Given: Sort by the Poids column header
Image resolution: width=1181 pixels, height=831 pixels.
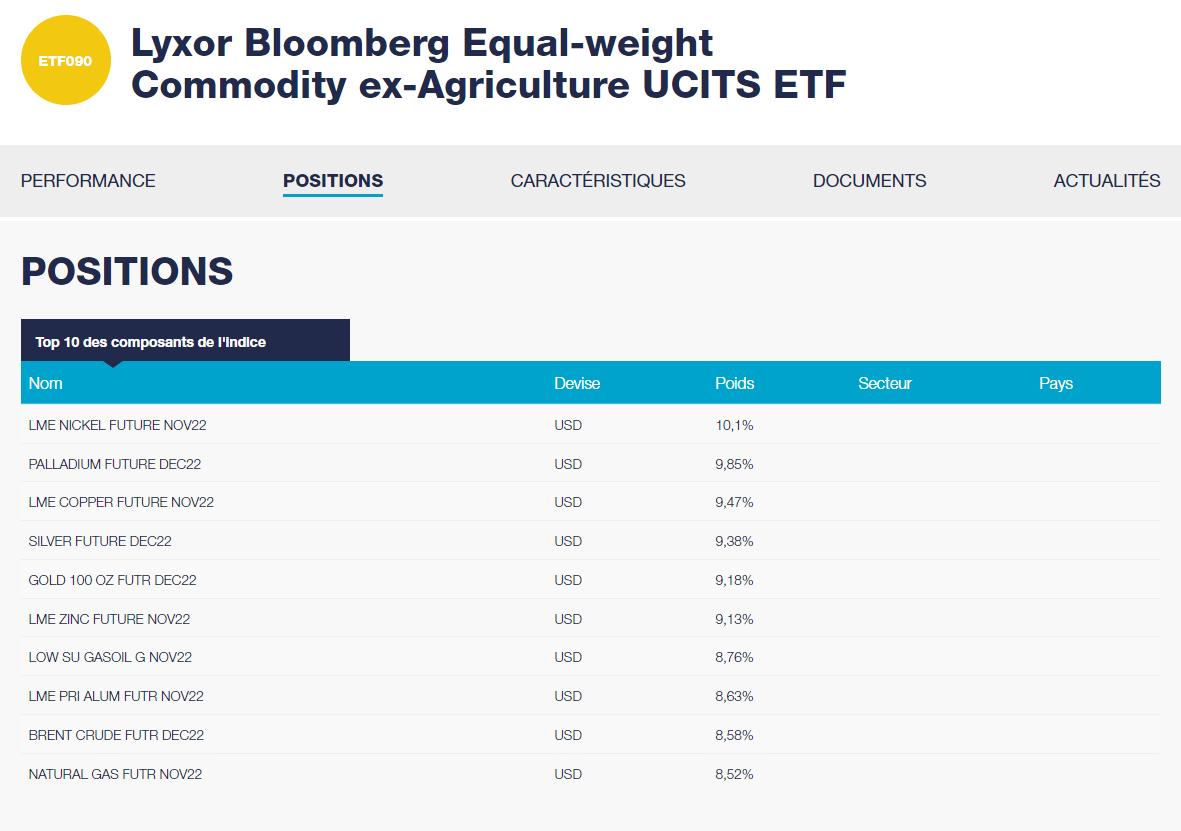Looking at the screenshot, I should click(735, 383).
